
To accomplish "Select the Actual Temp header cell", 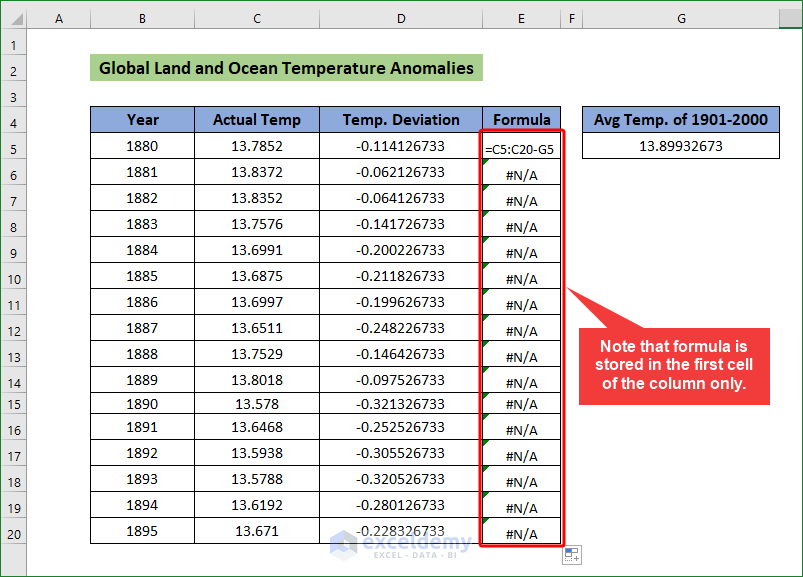I will 256,119.
